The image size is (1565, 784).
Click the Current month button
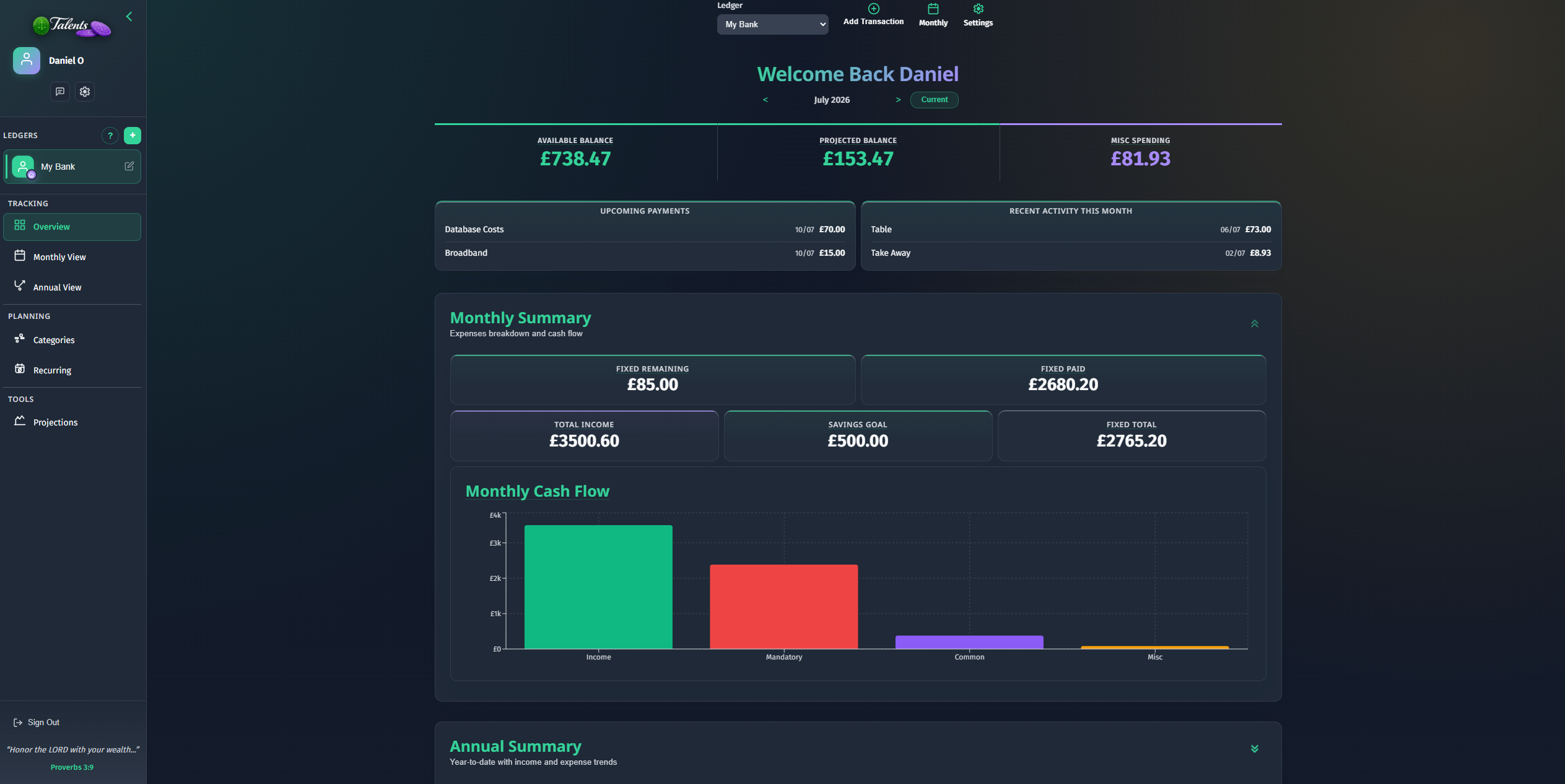934,100
